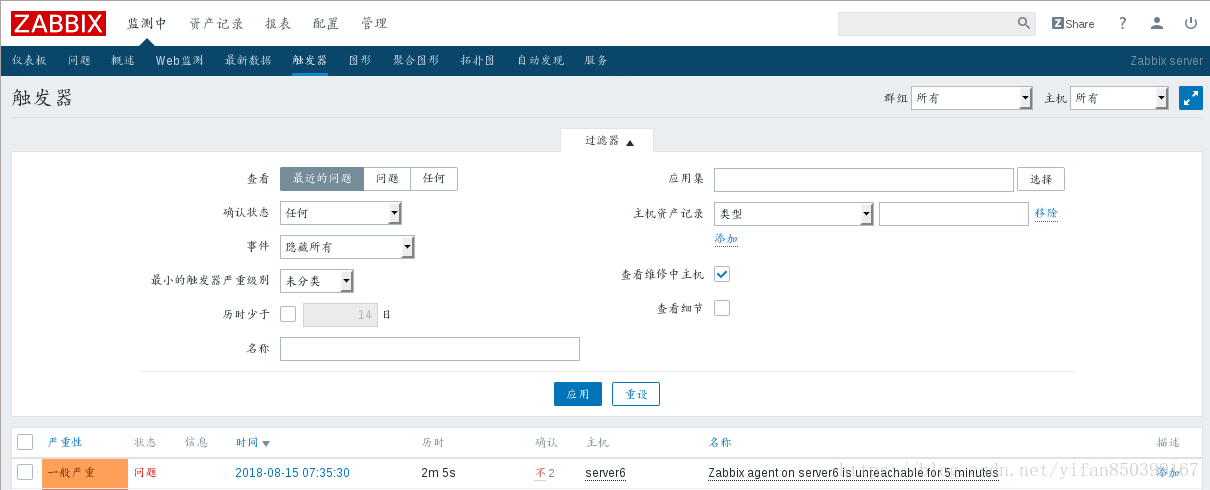1210x490 pixels.
Task: Open 服务 submenu page
Action: pyautogui.click(x=596, y=60)
